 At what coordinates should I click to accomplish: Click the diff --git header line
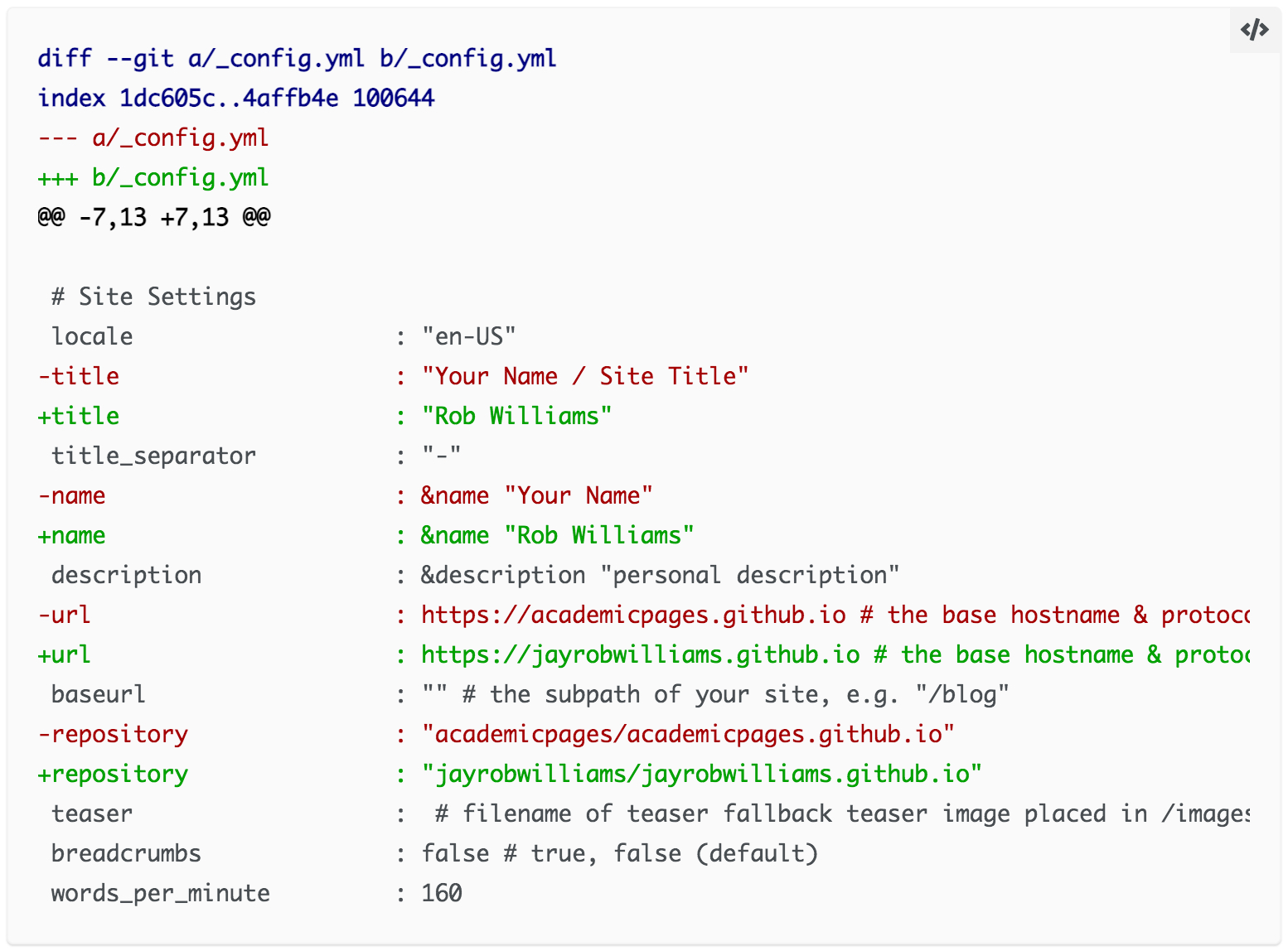point(297,59)
